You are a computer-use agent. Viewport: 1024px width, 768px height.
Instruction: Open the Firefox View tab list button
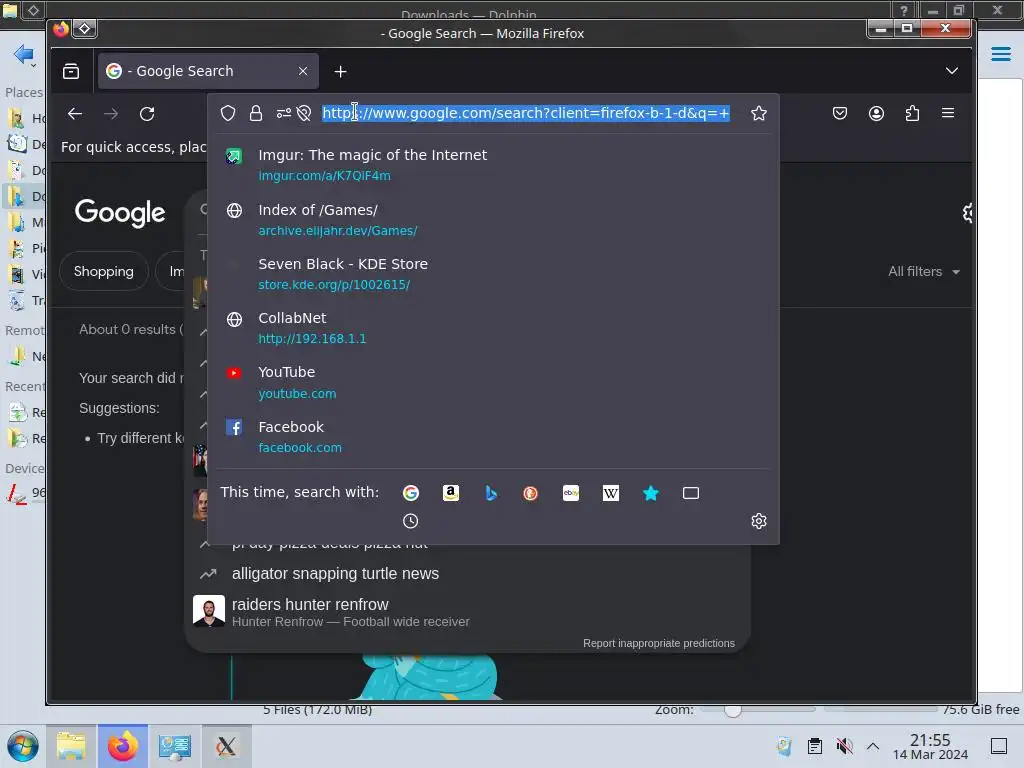point(71,71)
